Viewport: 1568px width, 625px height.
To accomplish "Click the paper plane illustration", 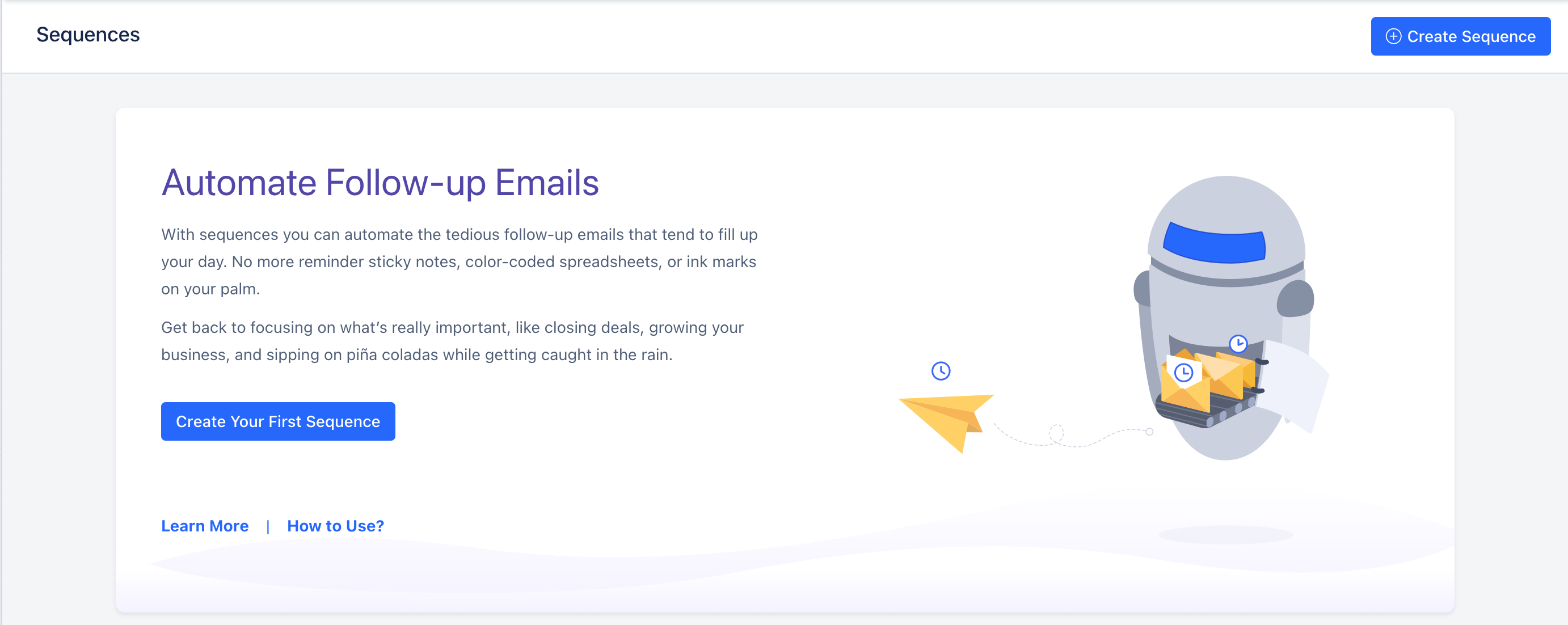I will 946,423.
